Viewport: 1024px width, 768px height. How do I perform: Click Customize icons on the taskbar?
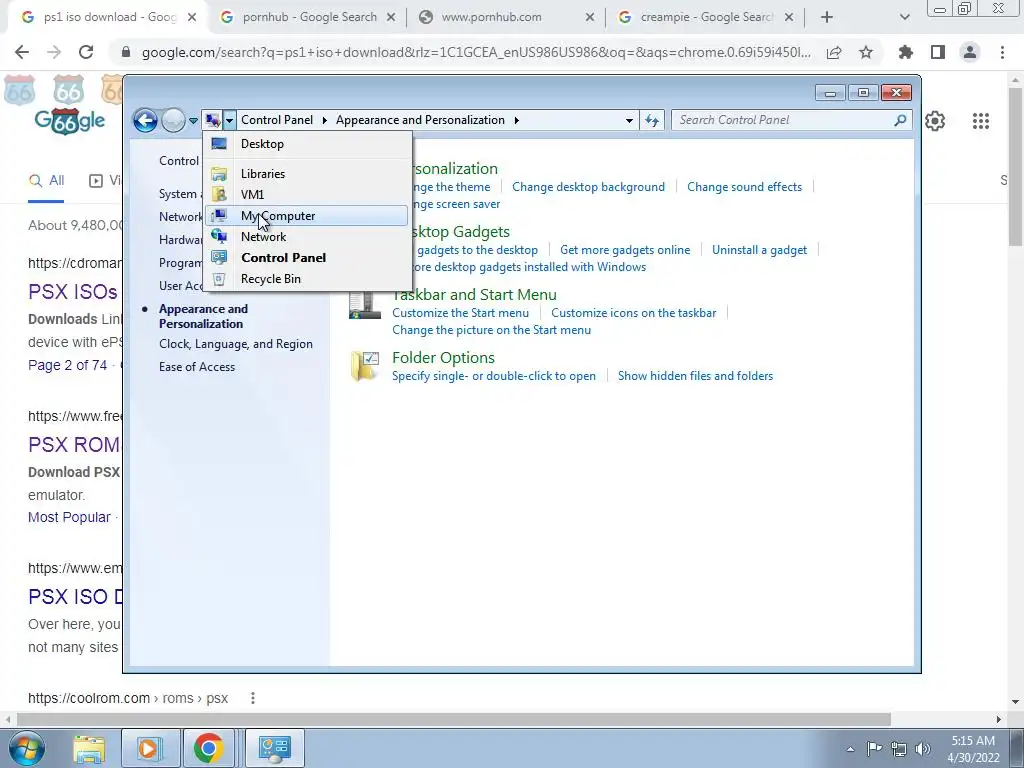click(633, 313)
